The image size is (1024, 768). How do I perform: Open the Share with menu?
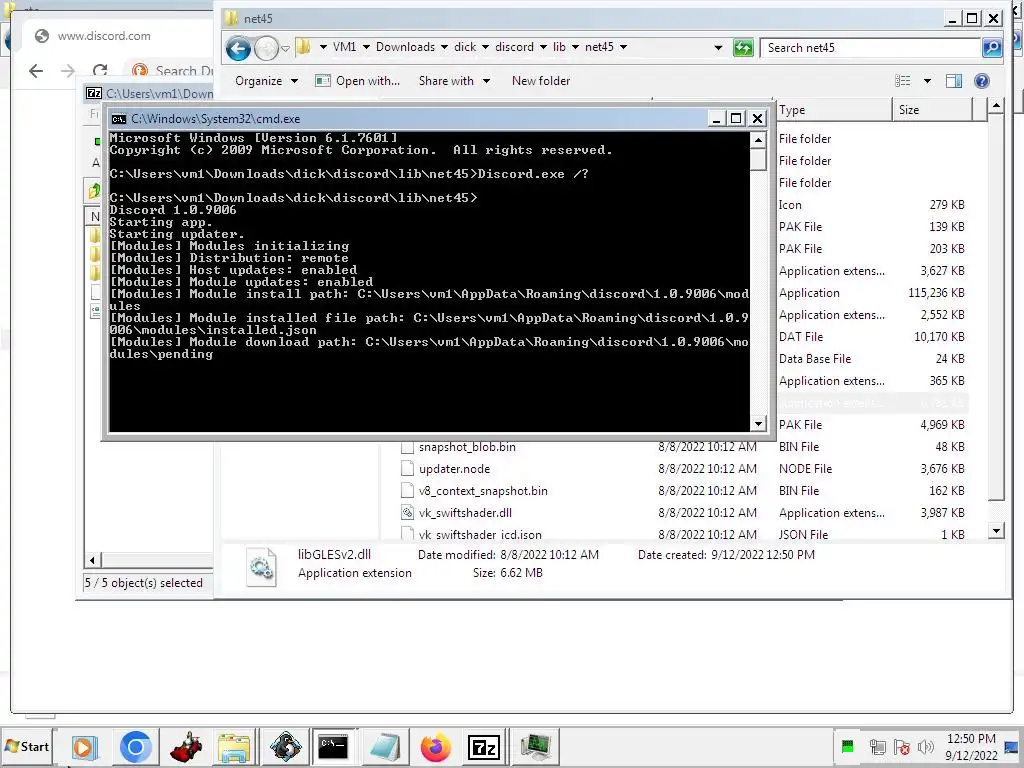click(454, 81)
